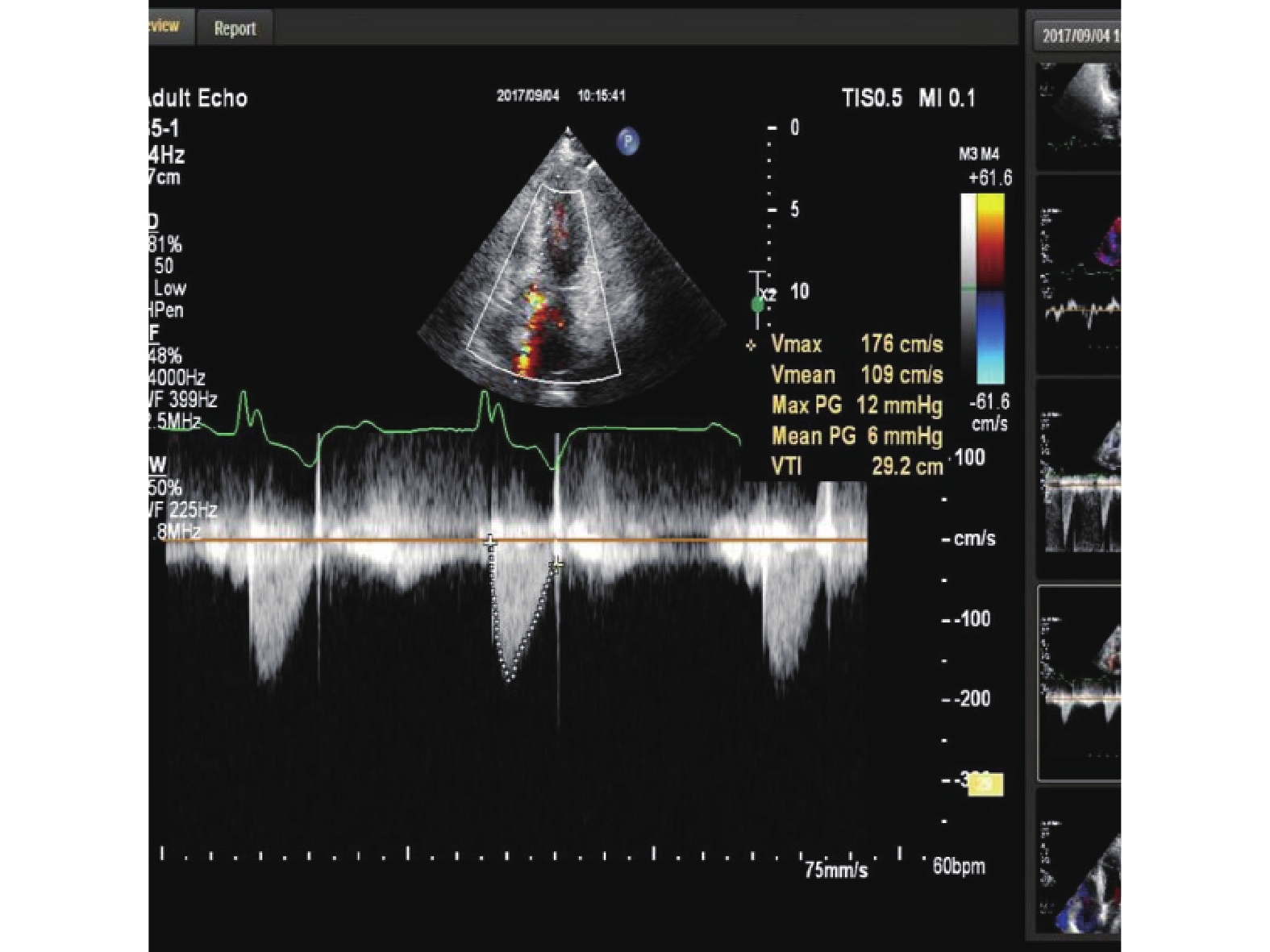Click the -61.6 cm/s lower scale limit
The width and height of the screenshot is (1270, 952).
(x=989, y=412)
